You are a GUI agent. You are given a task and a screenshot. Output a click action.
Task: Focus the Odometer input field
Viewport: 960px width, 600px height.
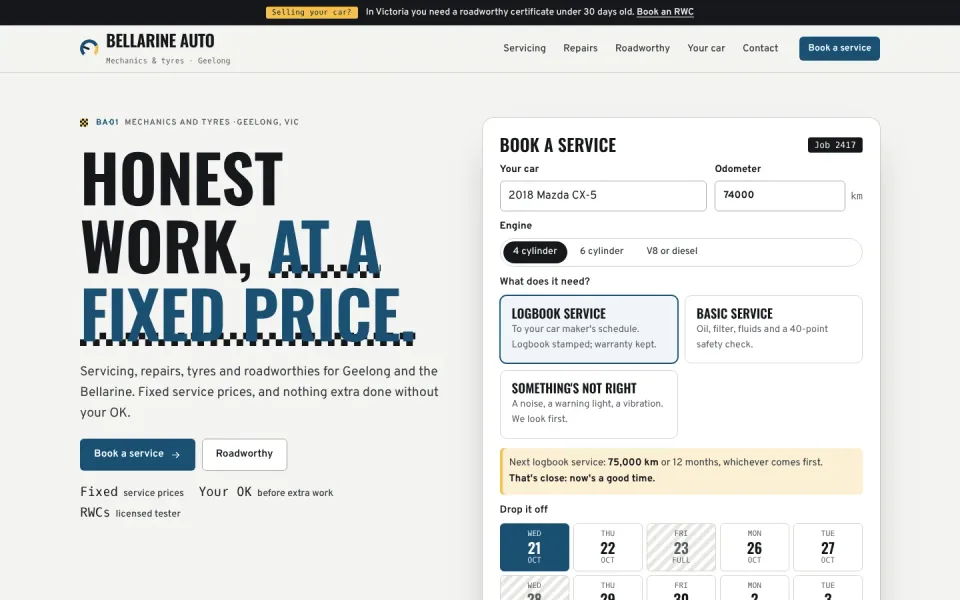tap(779, 196)
